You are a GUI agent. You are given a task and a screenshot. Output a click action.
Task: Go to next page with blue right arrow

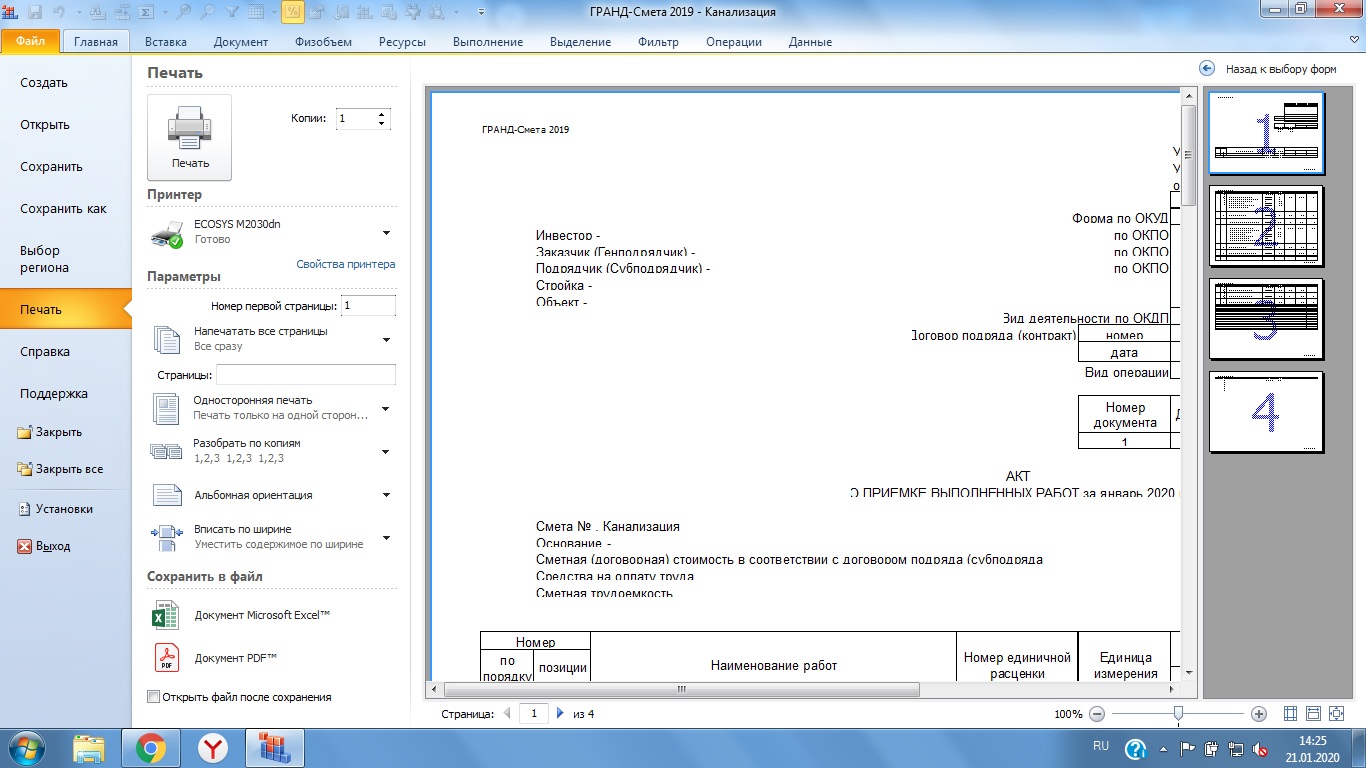click(x=560, y=714)
